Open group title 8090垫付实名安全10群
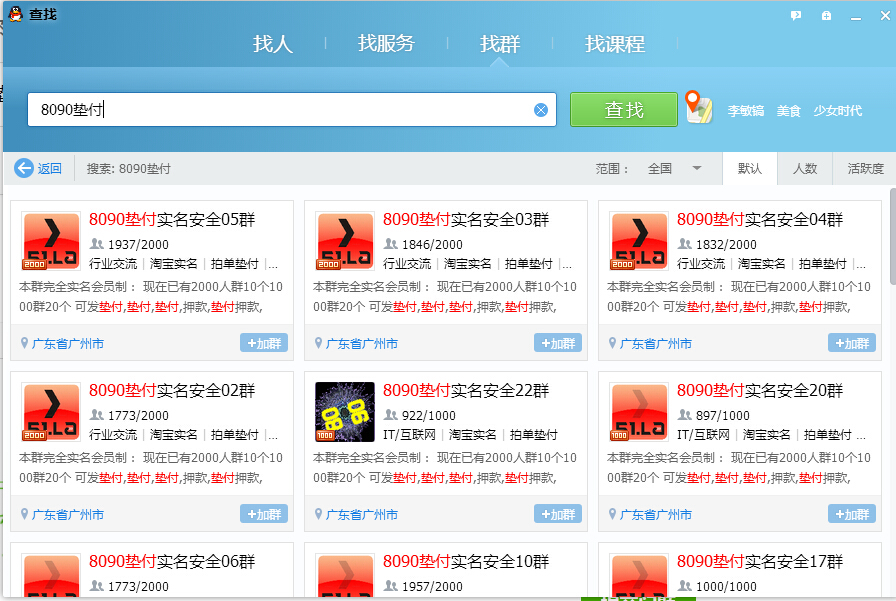896x601 pixels. [x=466, y=562]
